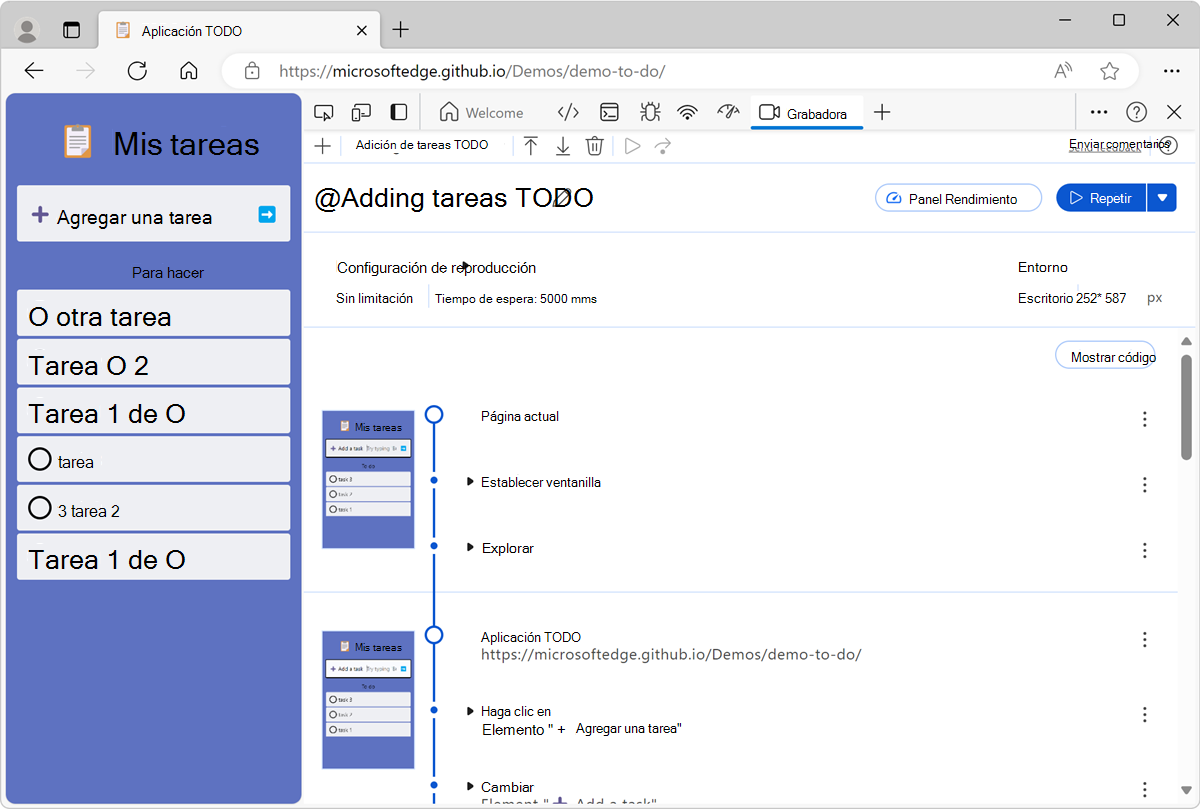Image resolution: width=1200 pixels, height=809 pixels.
Task: Open Panel Rendimiento
Action: tap(958, 198)
